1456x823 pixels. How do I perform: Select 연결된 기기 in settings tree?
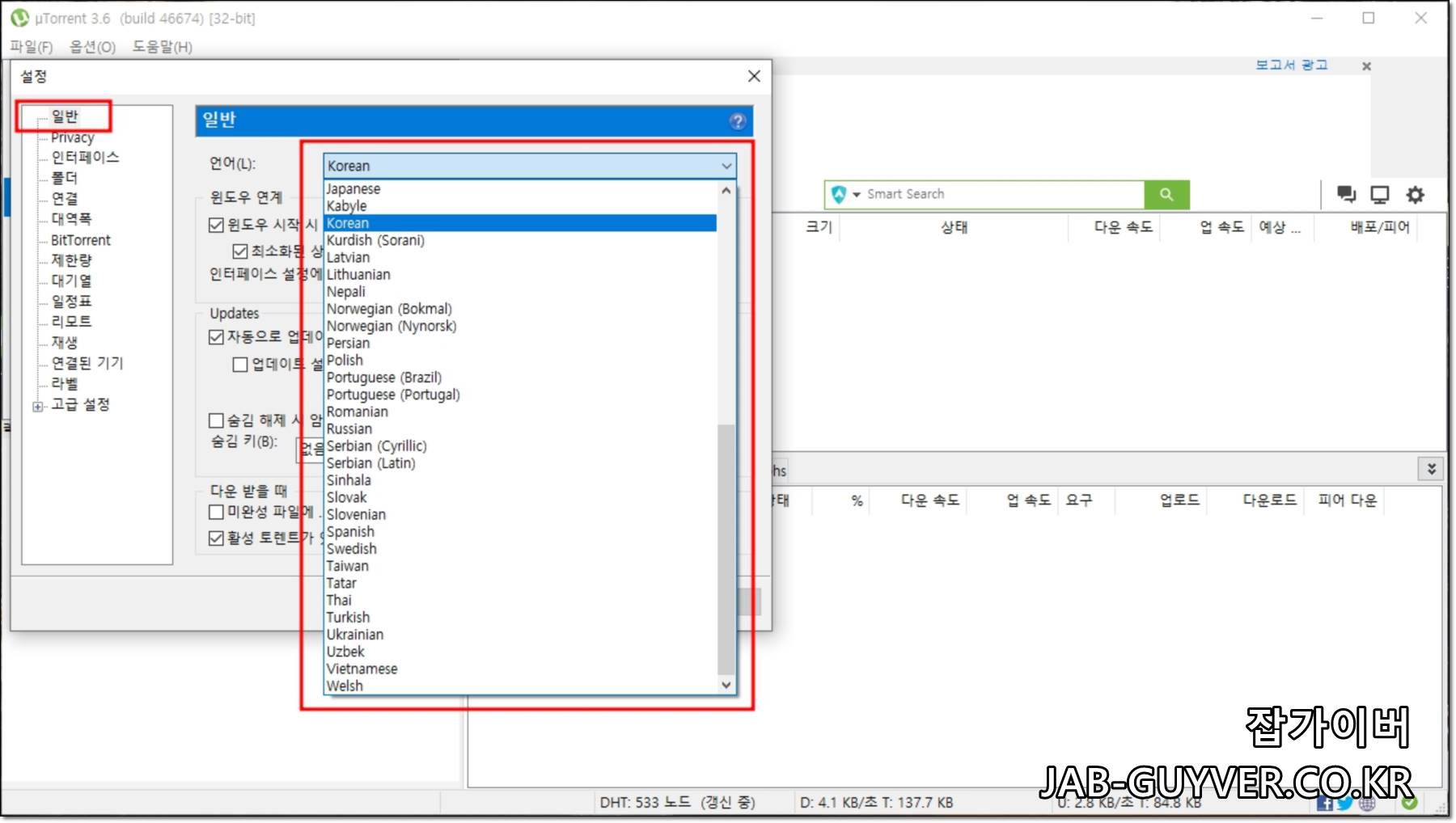pyautogui.click(x=87, y=363)
